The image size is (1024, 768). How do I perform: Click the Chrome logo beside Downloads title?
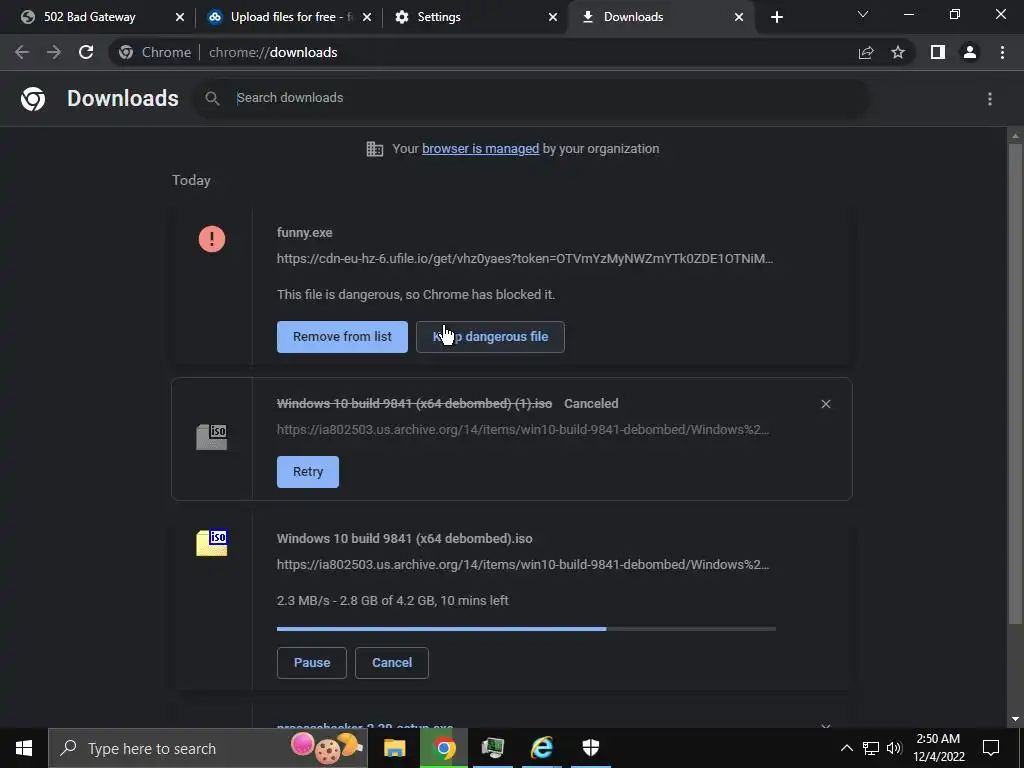click(x=33, y=99)
